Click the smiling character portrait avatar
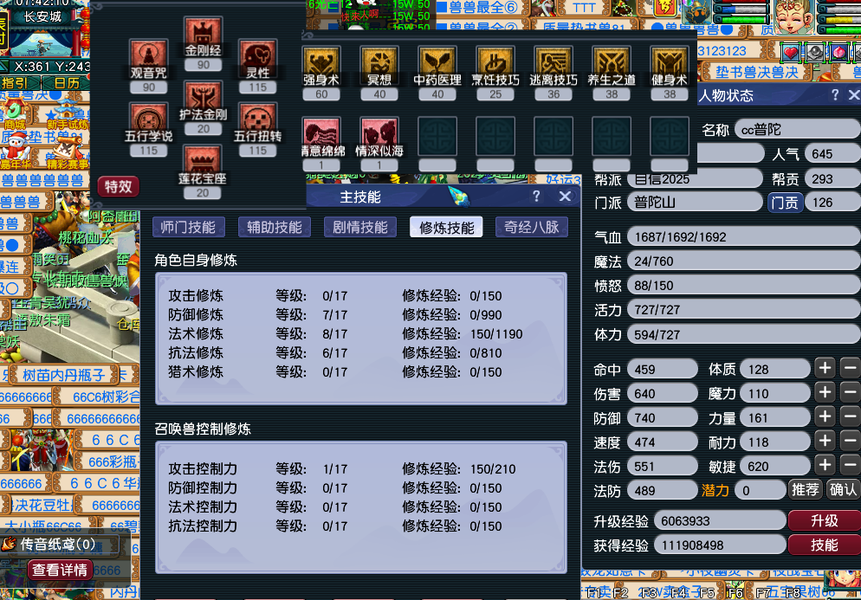This screenshot has width=861, height=600. 794,17
